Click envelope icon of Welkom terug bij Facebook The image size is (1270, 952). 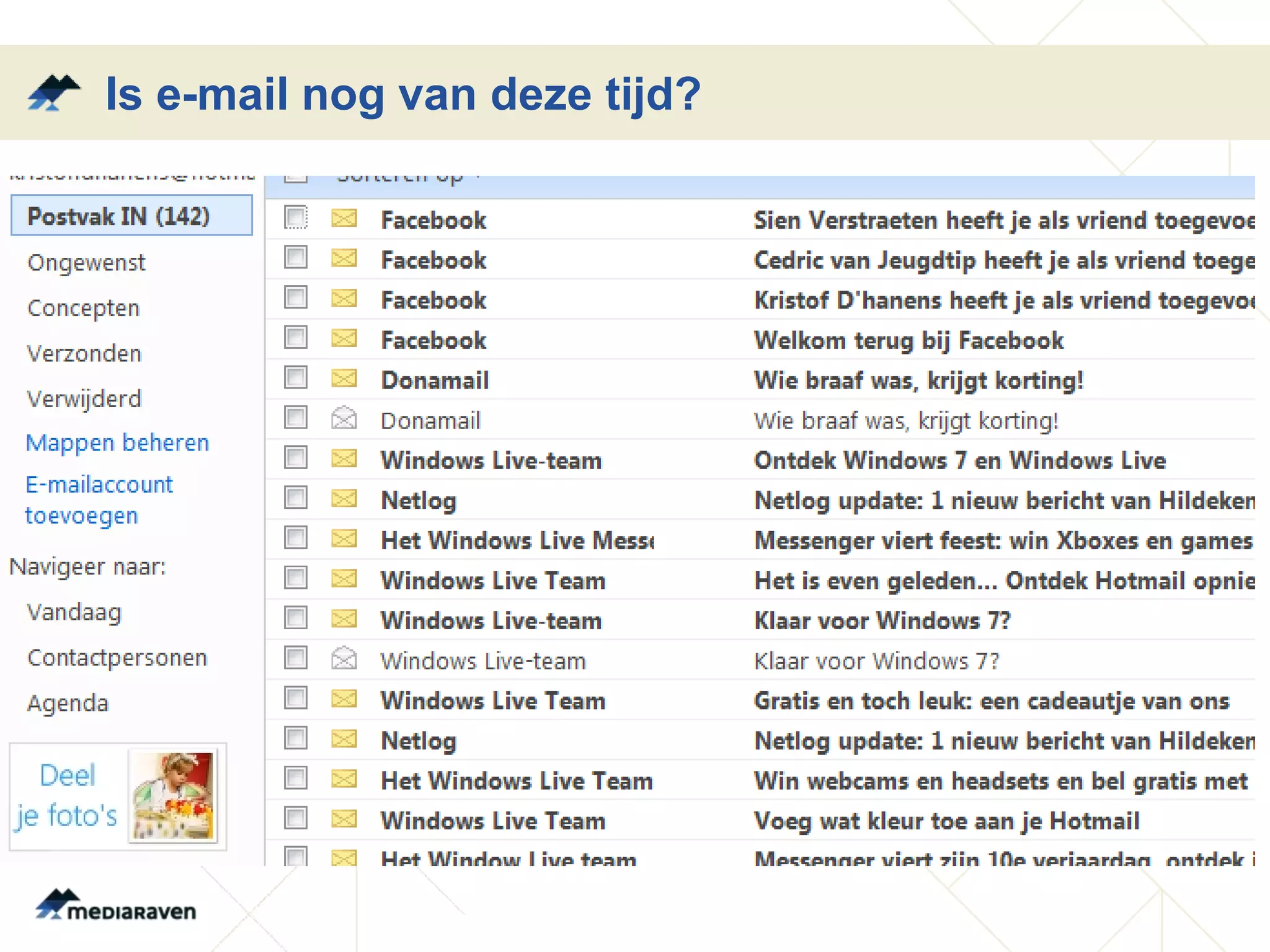tap(344, 338)
